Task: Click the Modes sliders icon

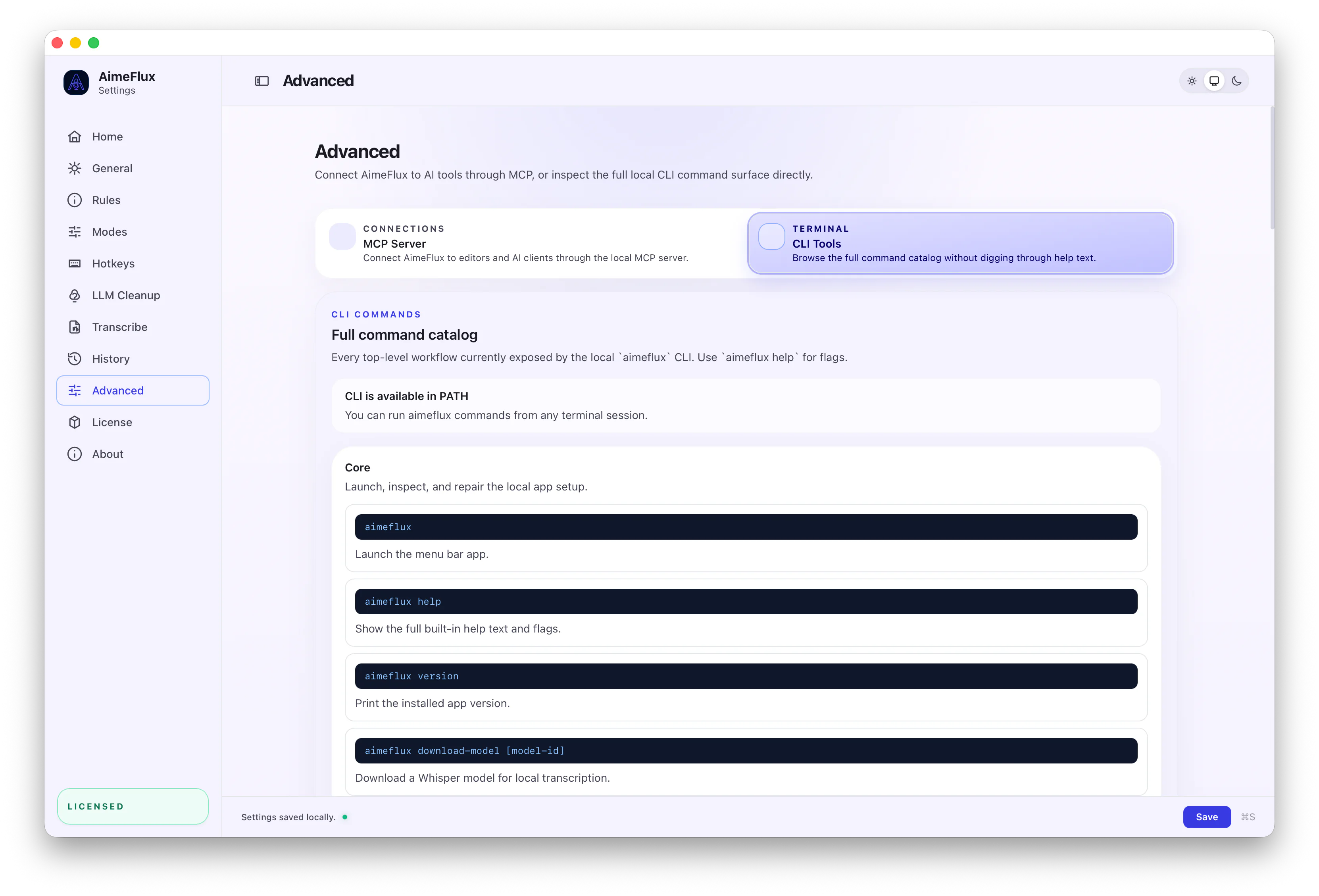Action: coord(74,232)
